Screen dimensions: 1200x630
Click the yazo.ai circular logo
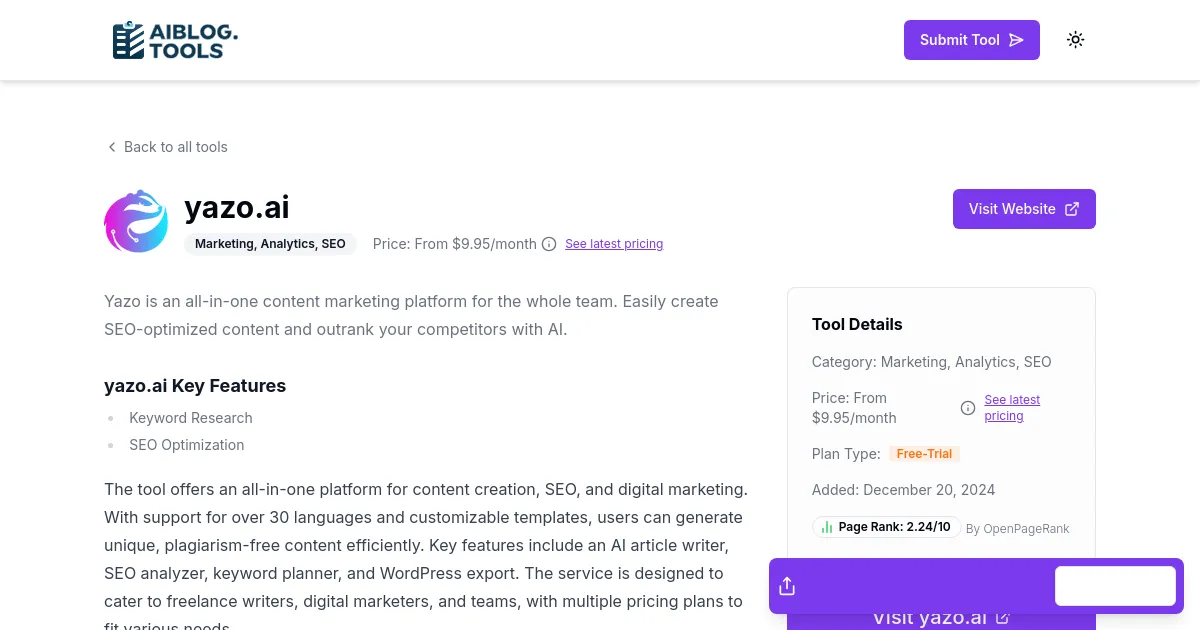[x=136, y=221]
